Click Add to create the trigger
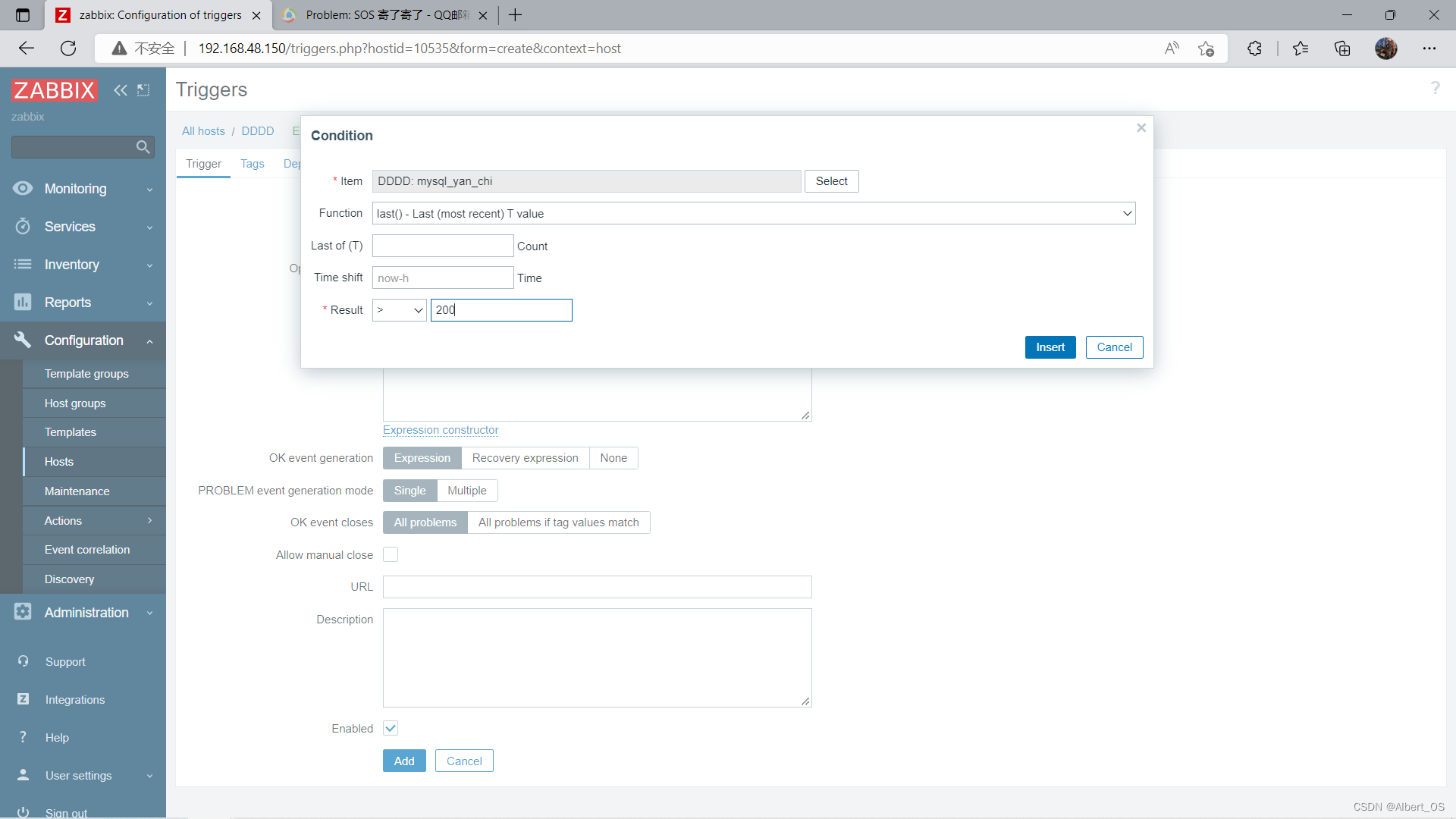The image size is (1456, 819). pyautogui.click(x=404, y=761)
